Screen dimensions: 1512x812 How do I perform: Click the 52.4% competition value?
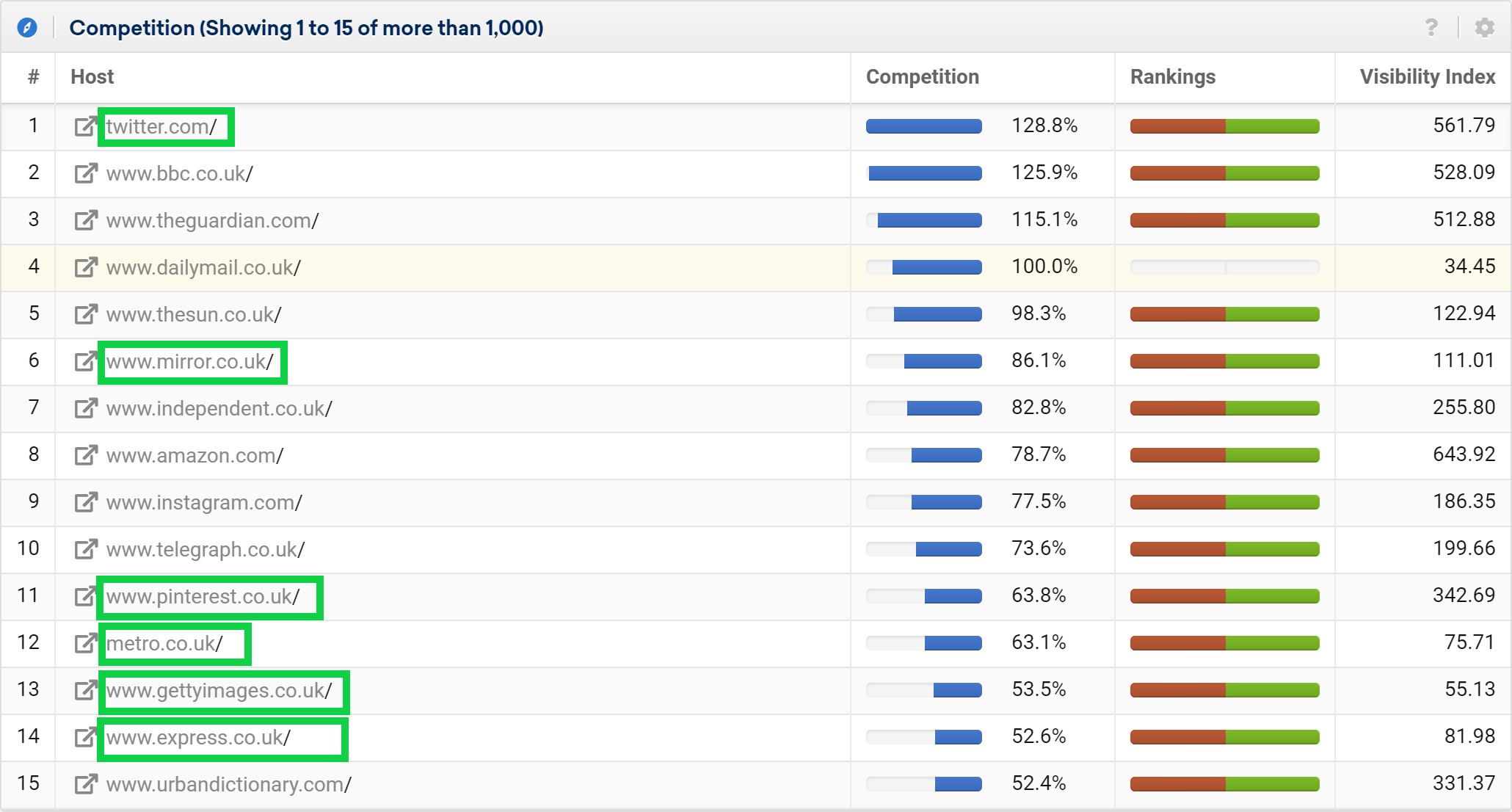(x=1039, y=783)
